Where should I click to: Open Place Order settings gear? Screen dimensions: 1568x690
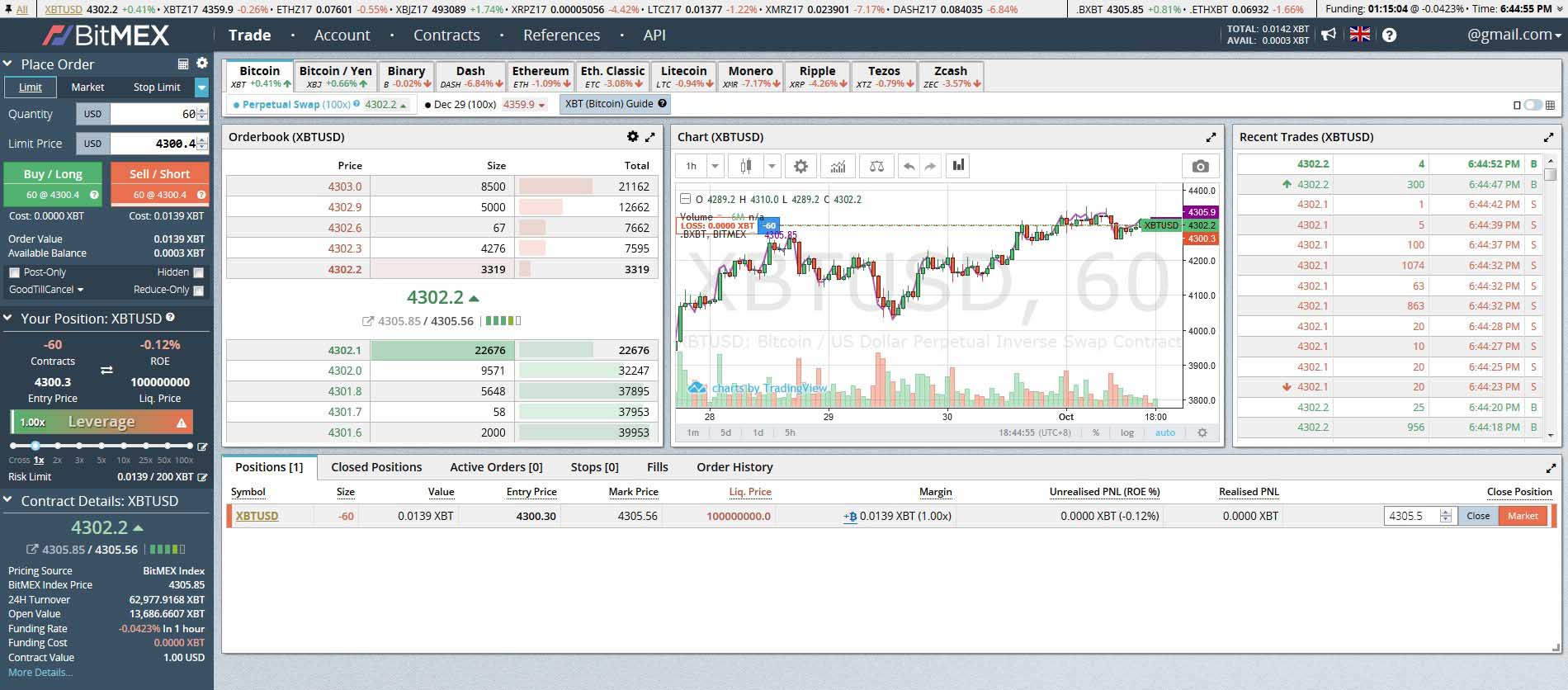tap(202, 63)
